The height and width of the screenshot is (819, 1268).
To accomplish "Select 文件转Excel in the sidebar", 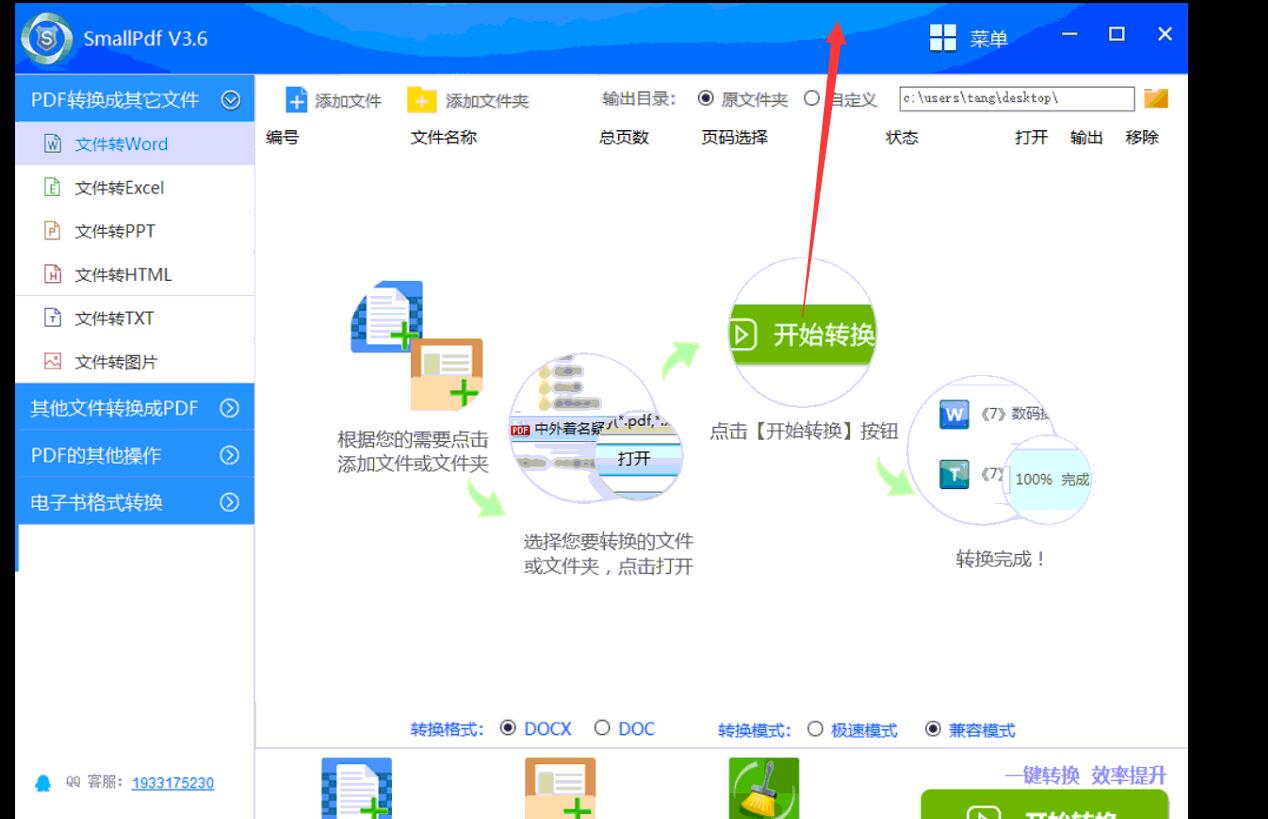I will coord(118,188).
